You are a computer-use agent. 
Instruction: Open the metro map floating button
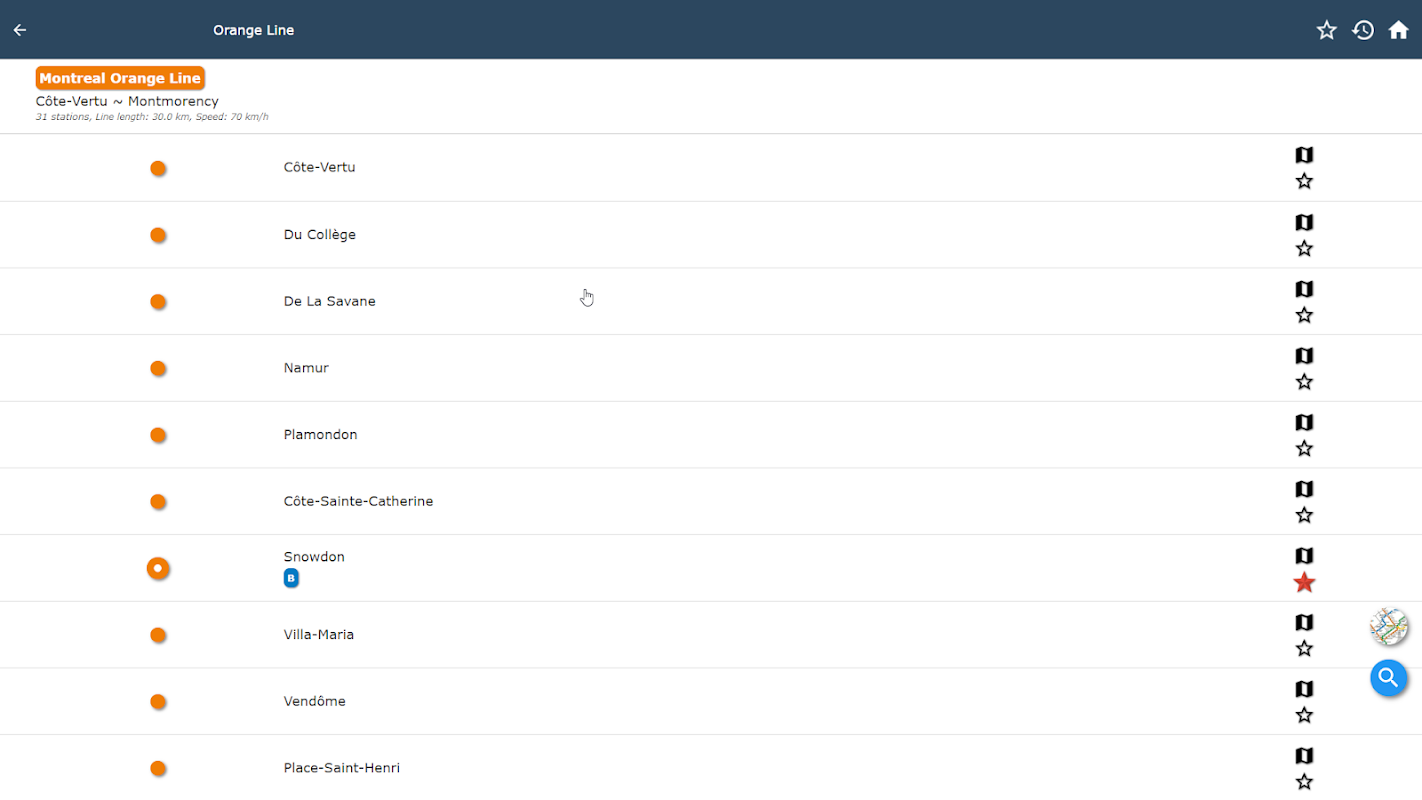(x=1389, y=627)
